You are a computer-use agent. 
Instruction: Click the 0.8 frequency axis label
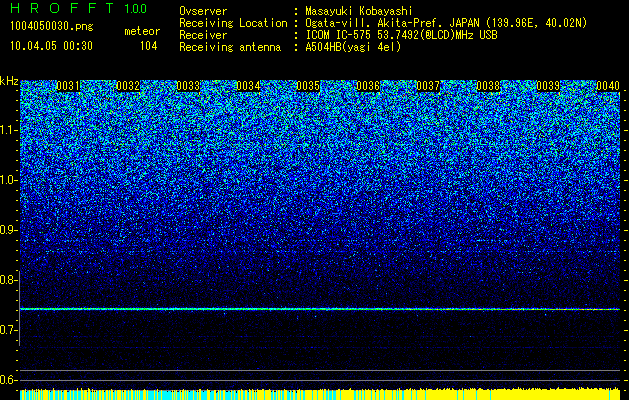pos(8,280)
